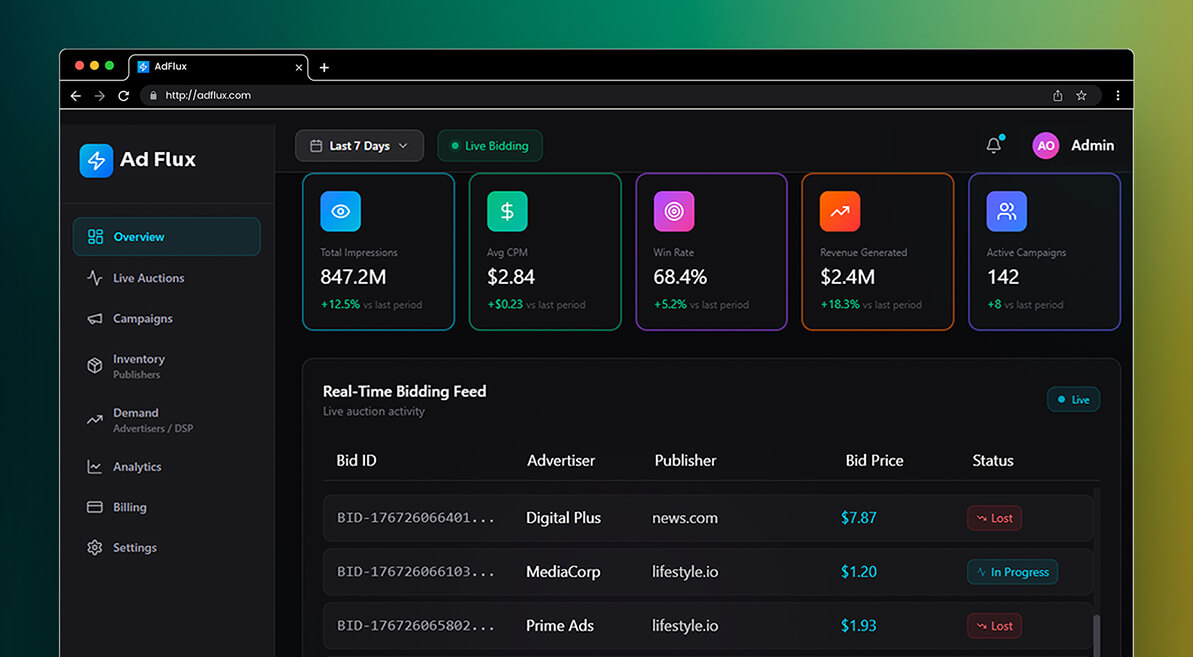Click the Total Impressions eye icon
1193x657 pixels.
(340, 211)
